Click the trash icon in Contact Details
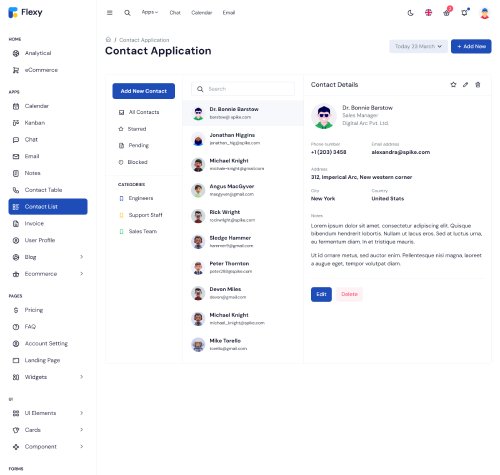Screen dimensions: 500x475 [x=478, y=85]
